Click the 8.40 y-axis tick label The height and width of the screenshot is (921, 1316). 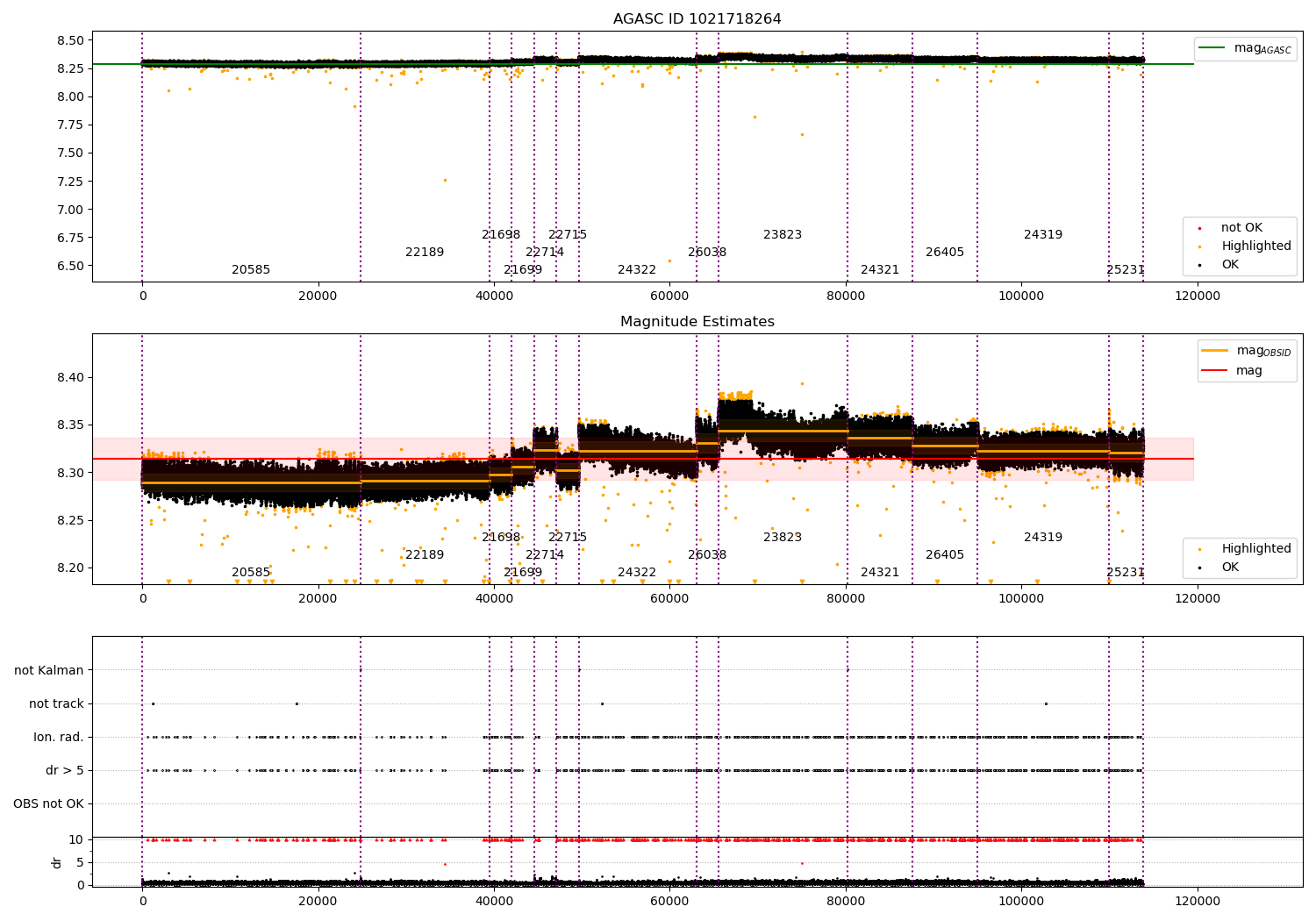point(69,378)
